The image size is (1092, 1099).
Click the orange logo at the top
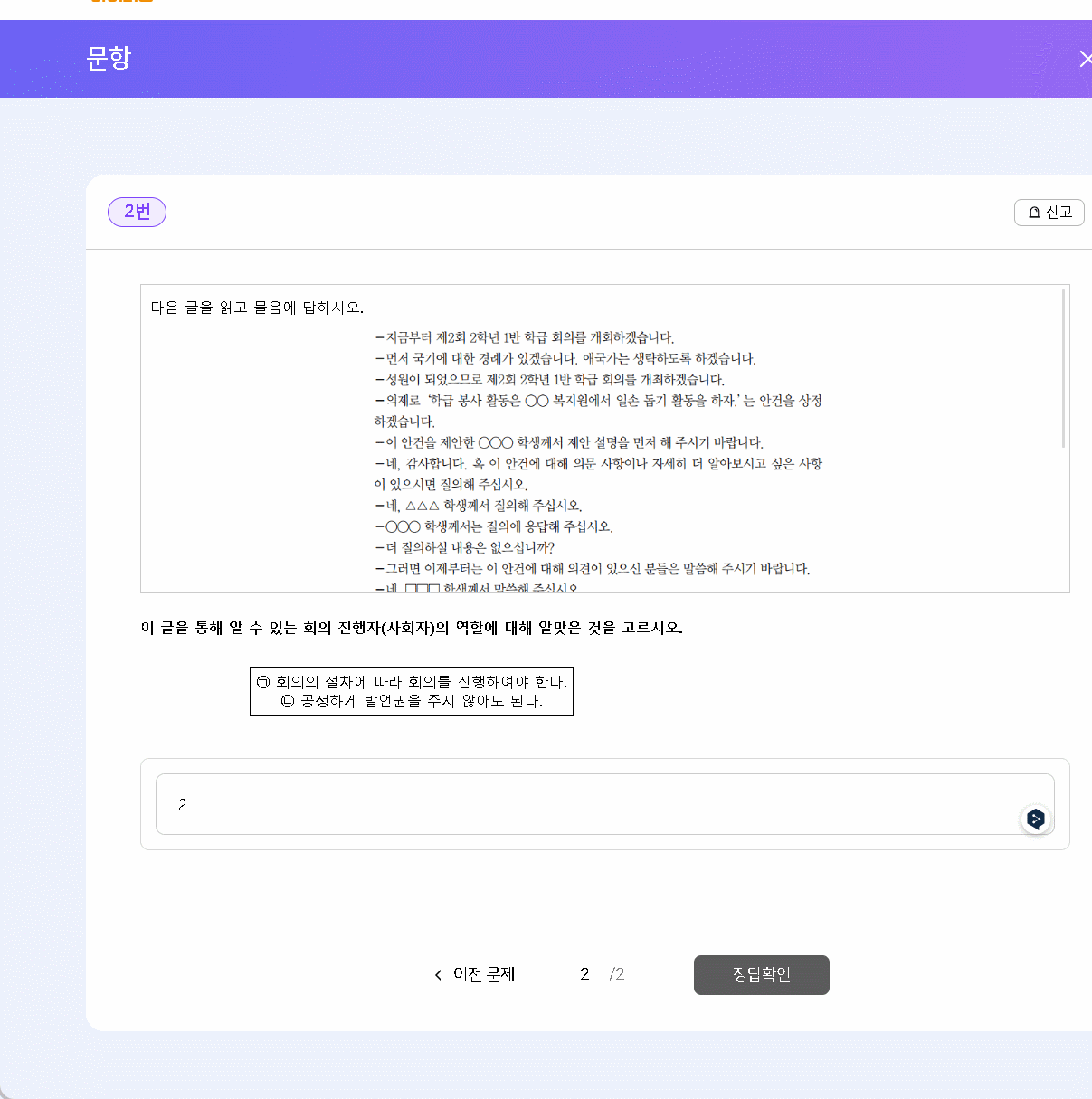[122, 2]
